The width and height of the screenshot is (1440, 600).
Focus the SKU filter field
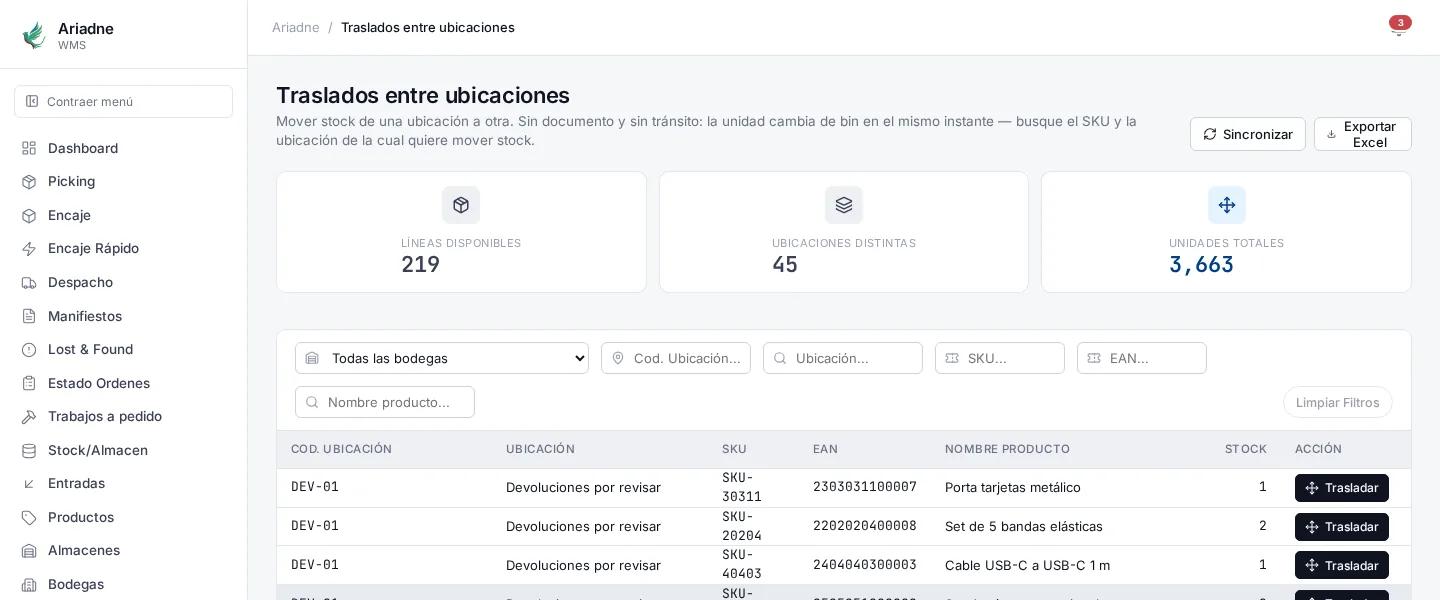tap(1000, 358)
